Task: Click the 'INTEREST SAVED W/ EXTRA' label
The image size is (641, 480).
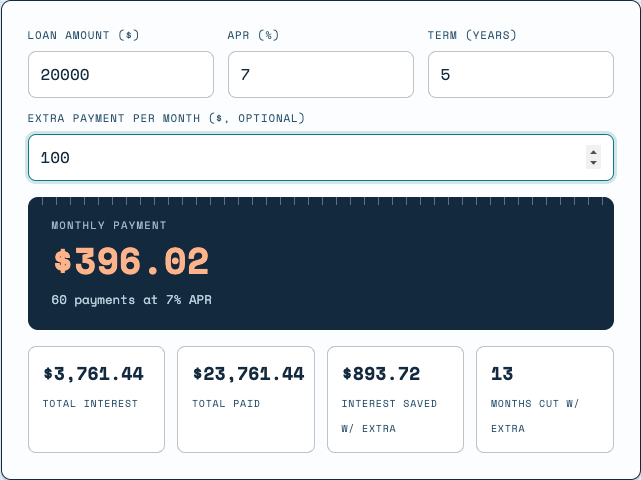Action: (389, 416)
